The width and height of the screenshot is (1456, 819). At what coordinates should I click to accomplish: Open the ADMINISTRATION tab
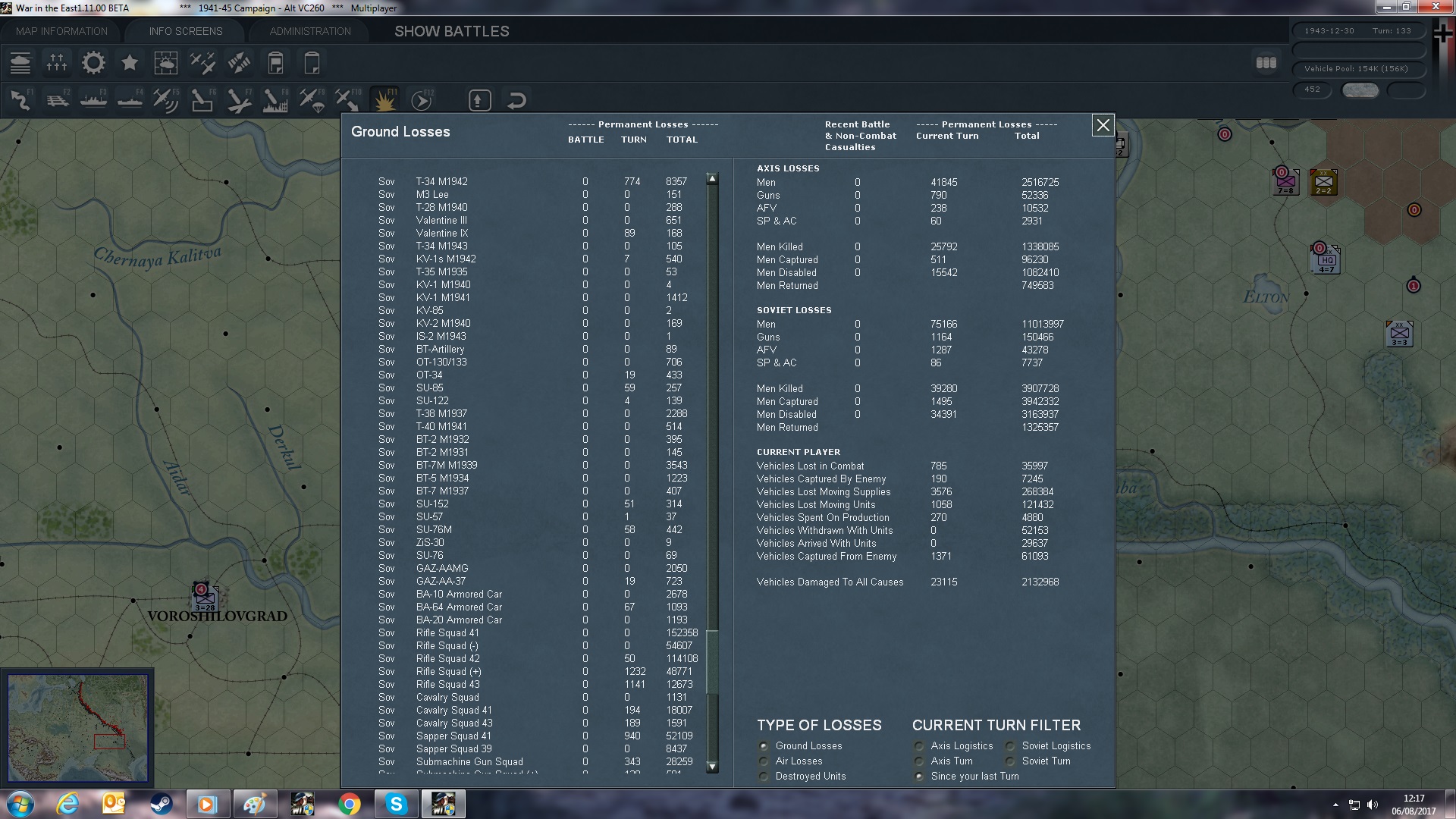click(x=310, y=31)
